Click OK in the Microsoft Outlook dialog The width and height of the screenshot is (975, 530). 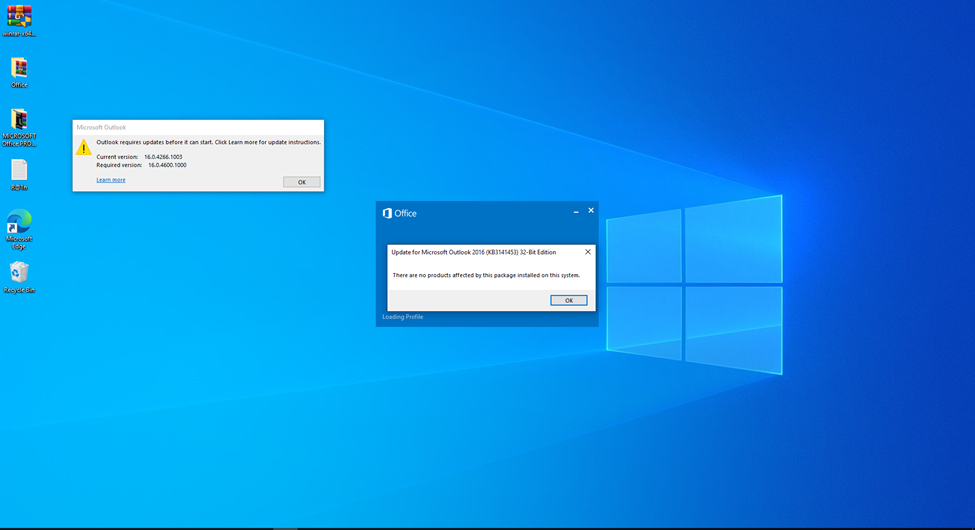[302, 182]
